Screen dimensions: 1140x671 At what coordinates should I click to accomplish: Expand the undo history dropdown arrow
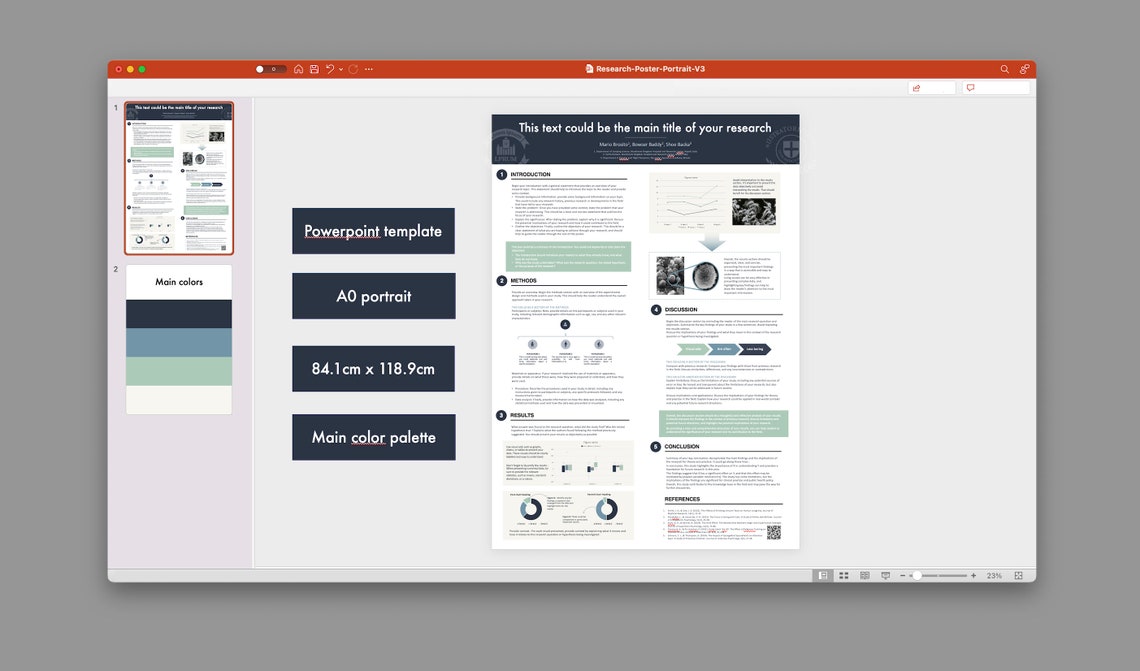tap(341, 69)
